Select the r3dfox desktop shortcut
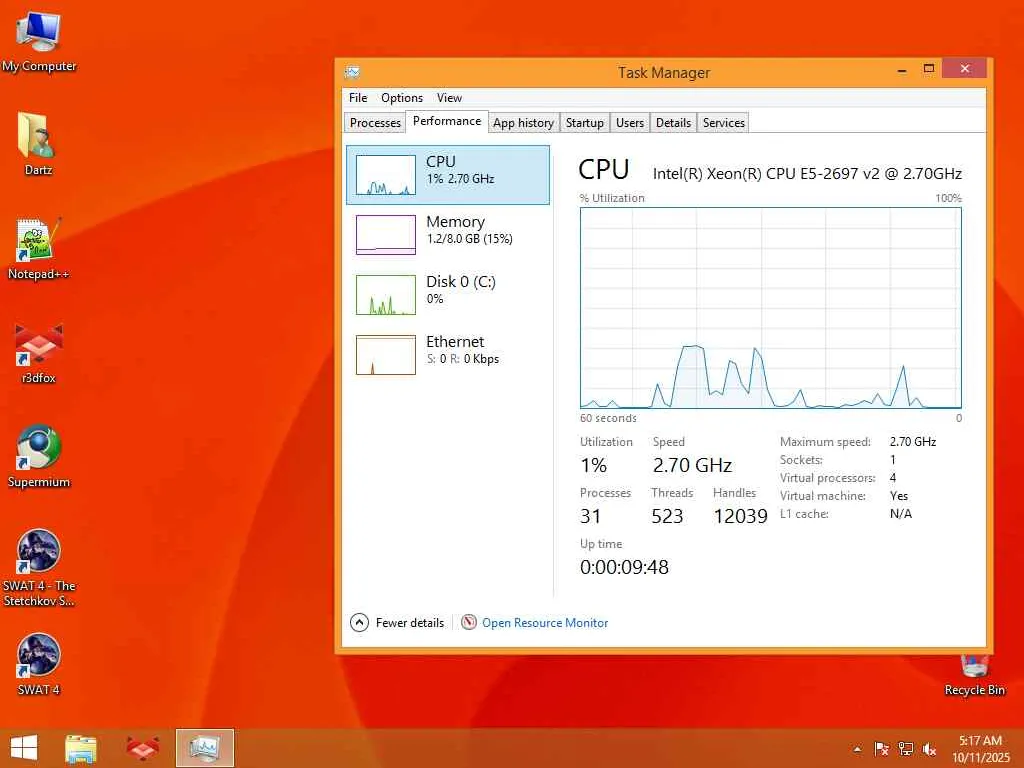 (x=39, y=353)
